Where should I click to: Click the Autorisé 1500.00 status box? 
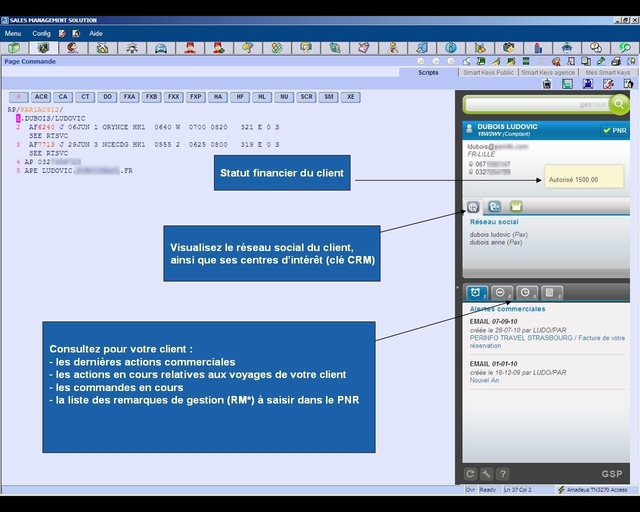click(x=584, y=177)
